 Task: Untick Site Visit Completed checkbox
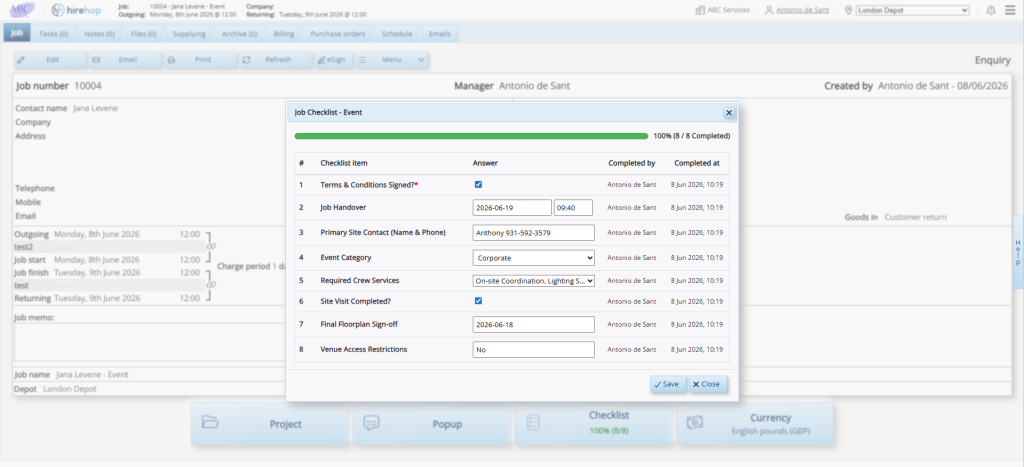click(x=478, y=301)
